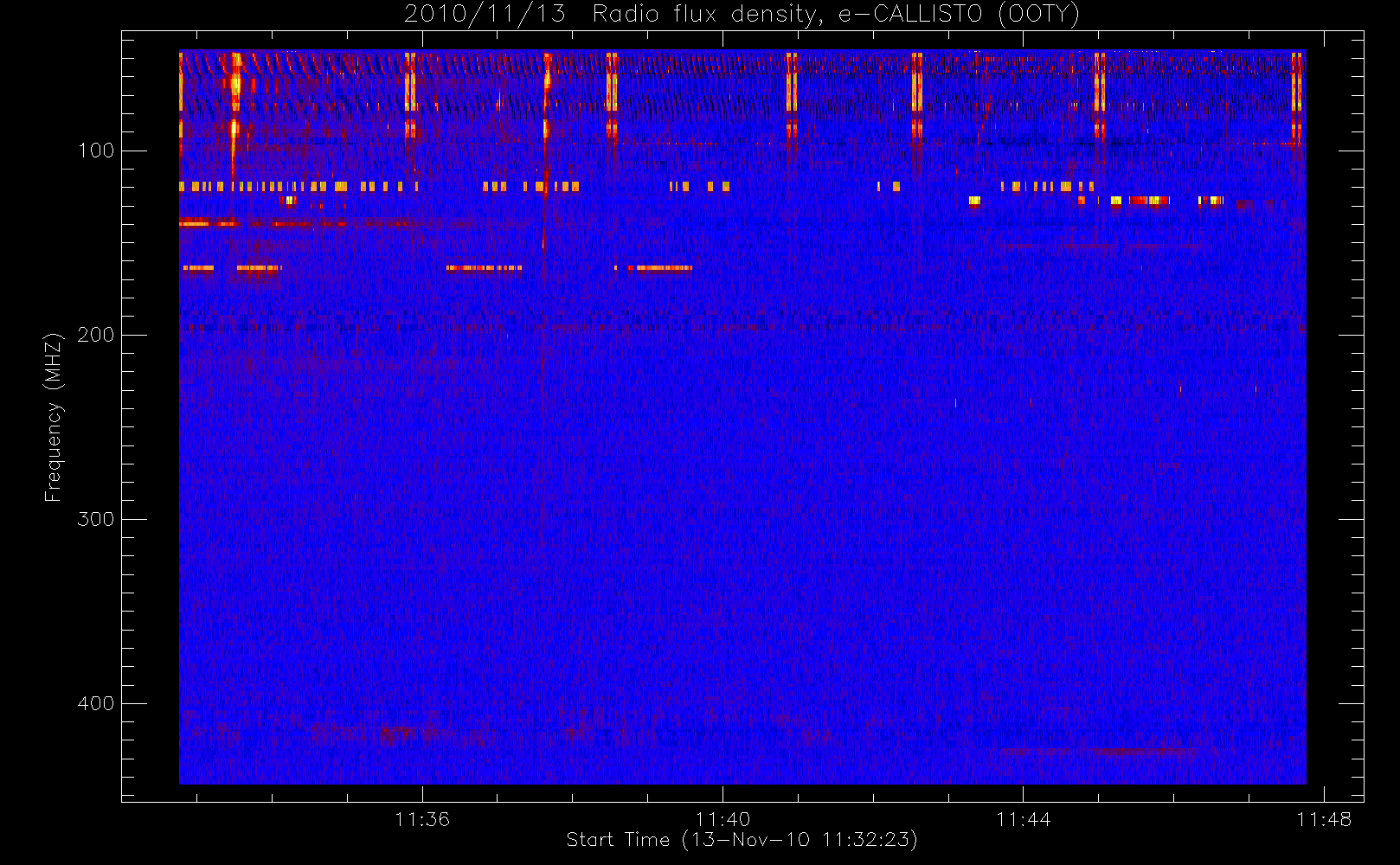Click the 300 MHz frequency tick label
1400x865 pixels.
pos(96,519)
